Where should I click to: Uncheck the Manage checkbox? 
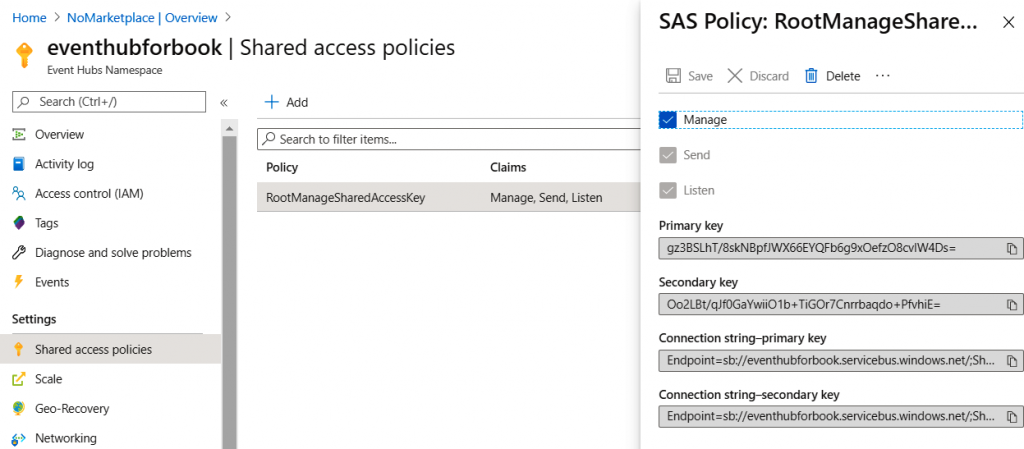pyautogui.click(x=669, y=120)
